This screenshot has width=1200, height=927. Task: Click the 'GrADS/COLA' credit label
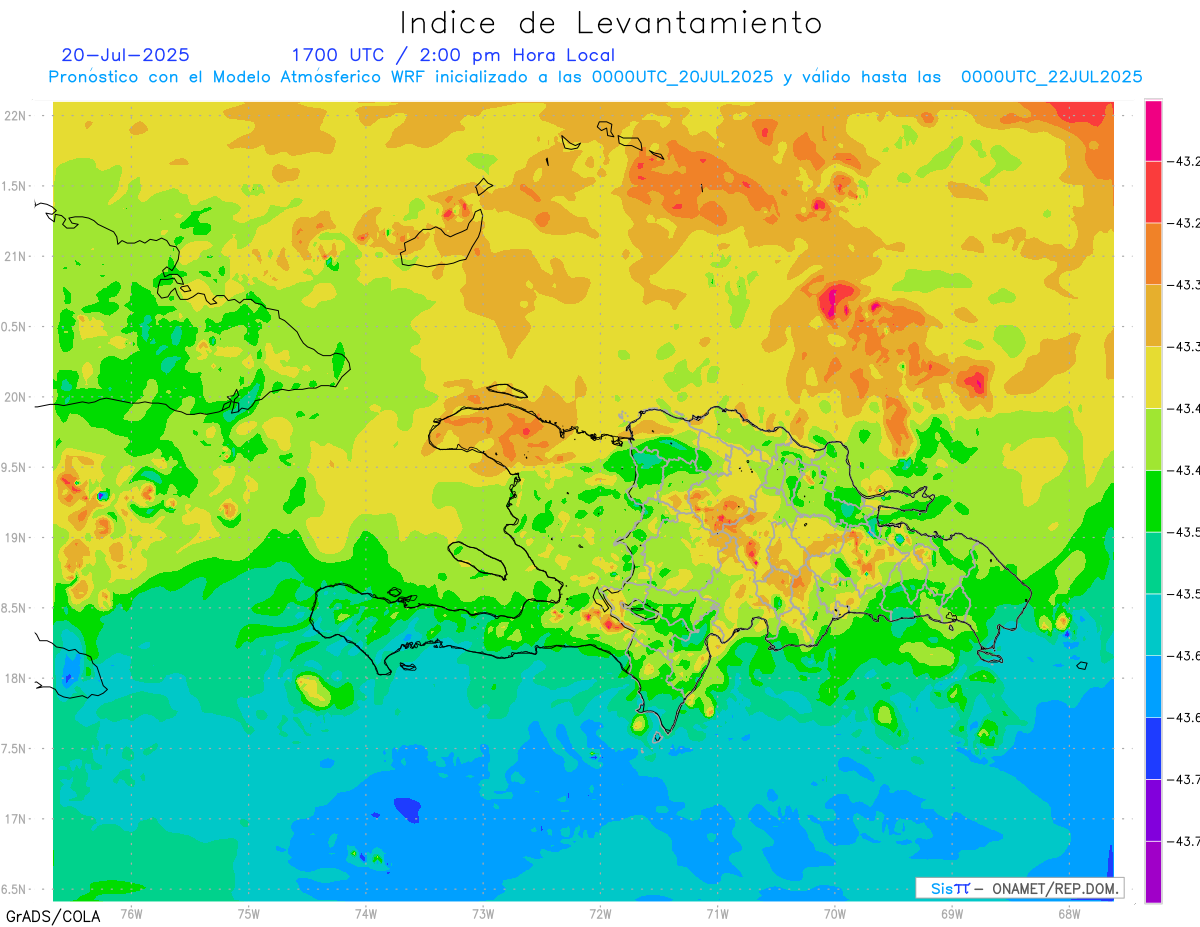pos(53,916)
